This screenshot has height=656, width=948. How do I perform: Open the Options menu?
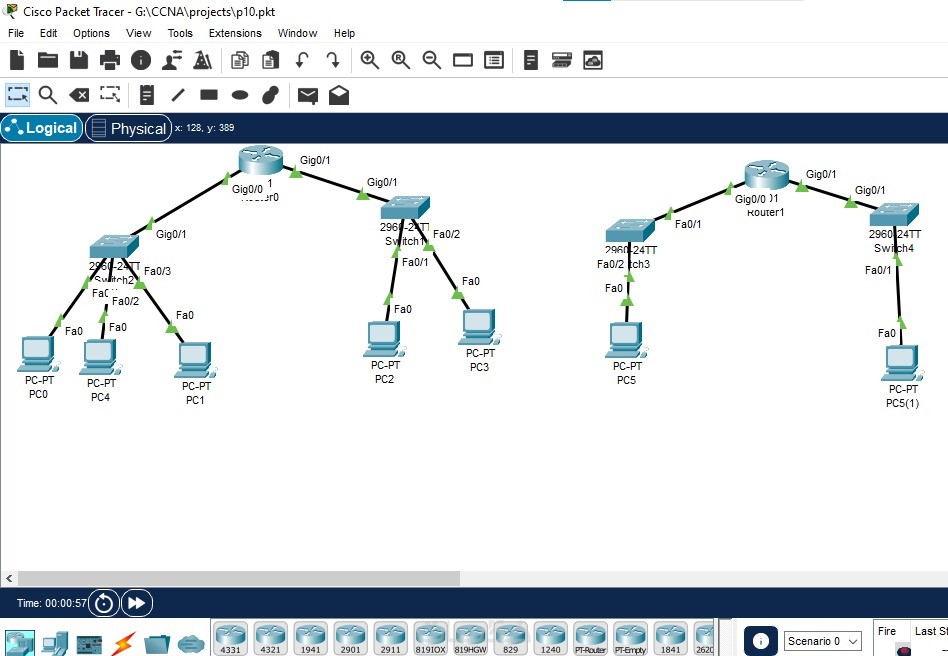91,33
